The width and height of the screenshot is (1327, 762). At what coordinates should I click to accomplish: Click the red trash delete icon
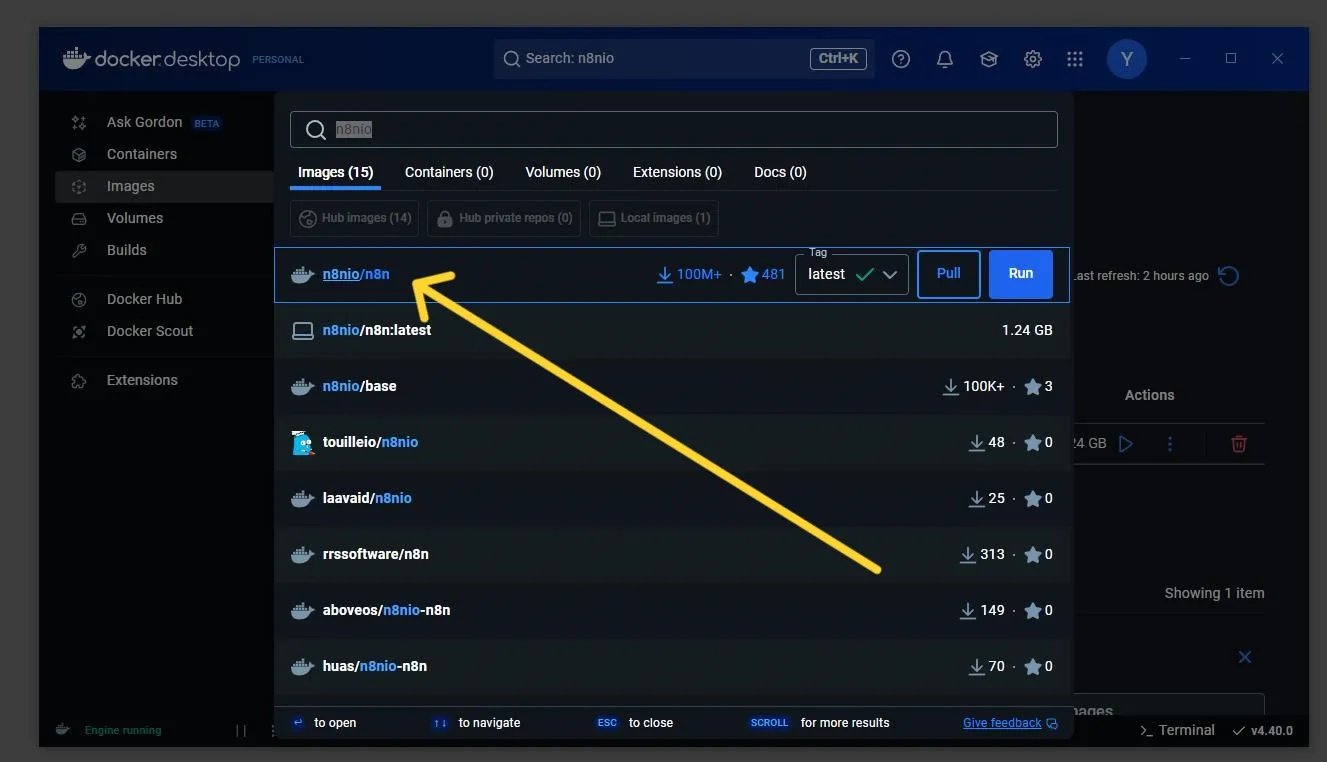coord(1239,443)
